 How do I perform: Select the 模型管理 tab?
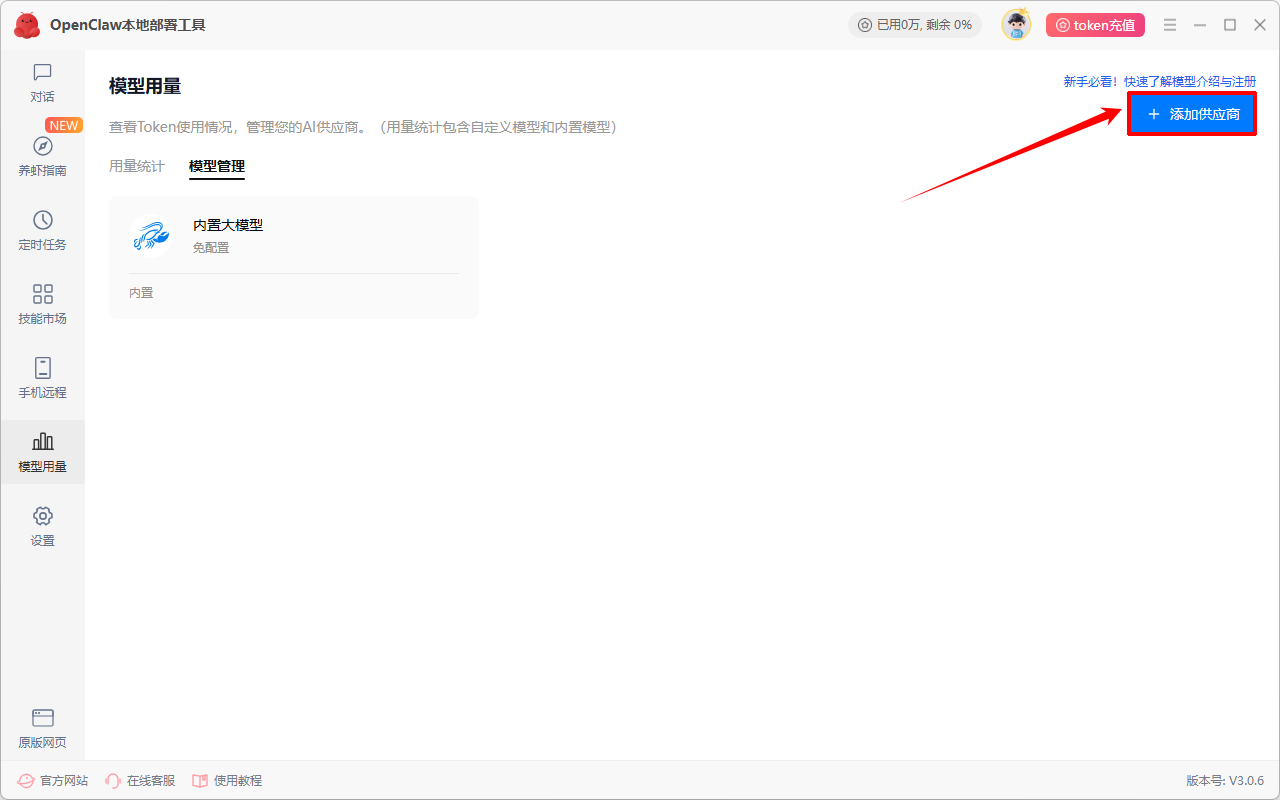217,166
